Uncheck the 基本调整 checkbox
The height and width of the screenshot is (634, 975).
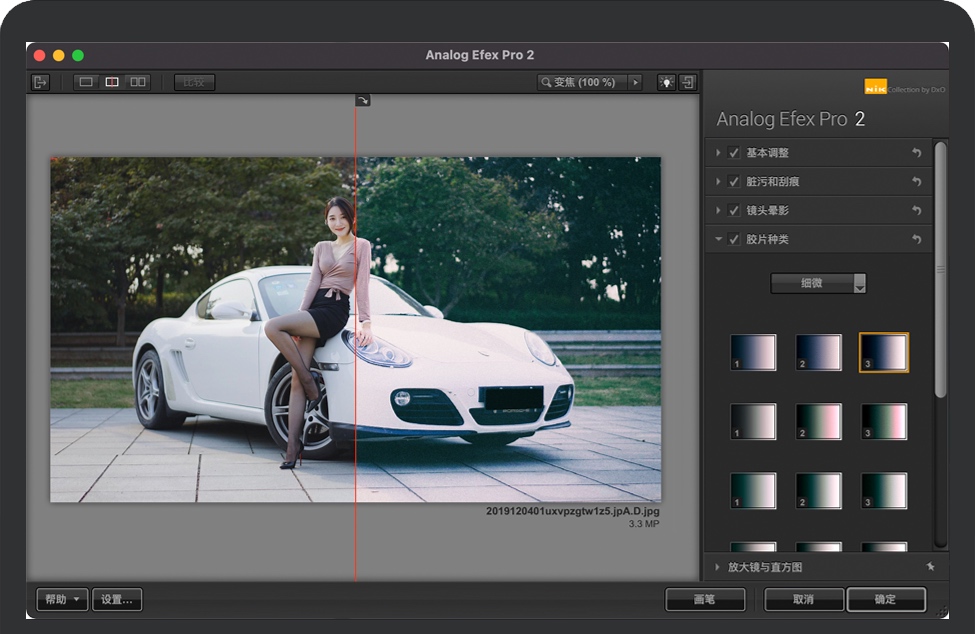[x=734, y=153]
